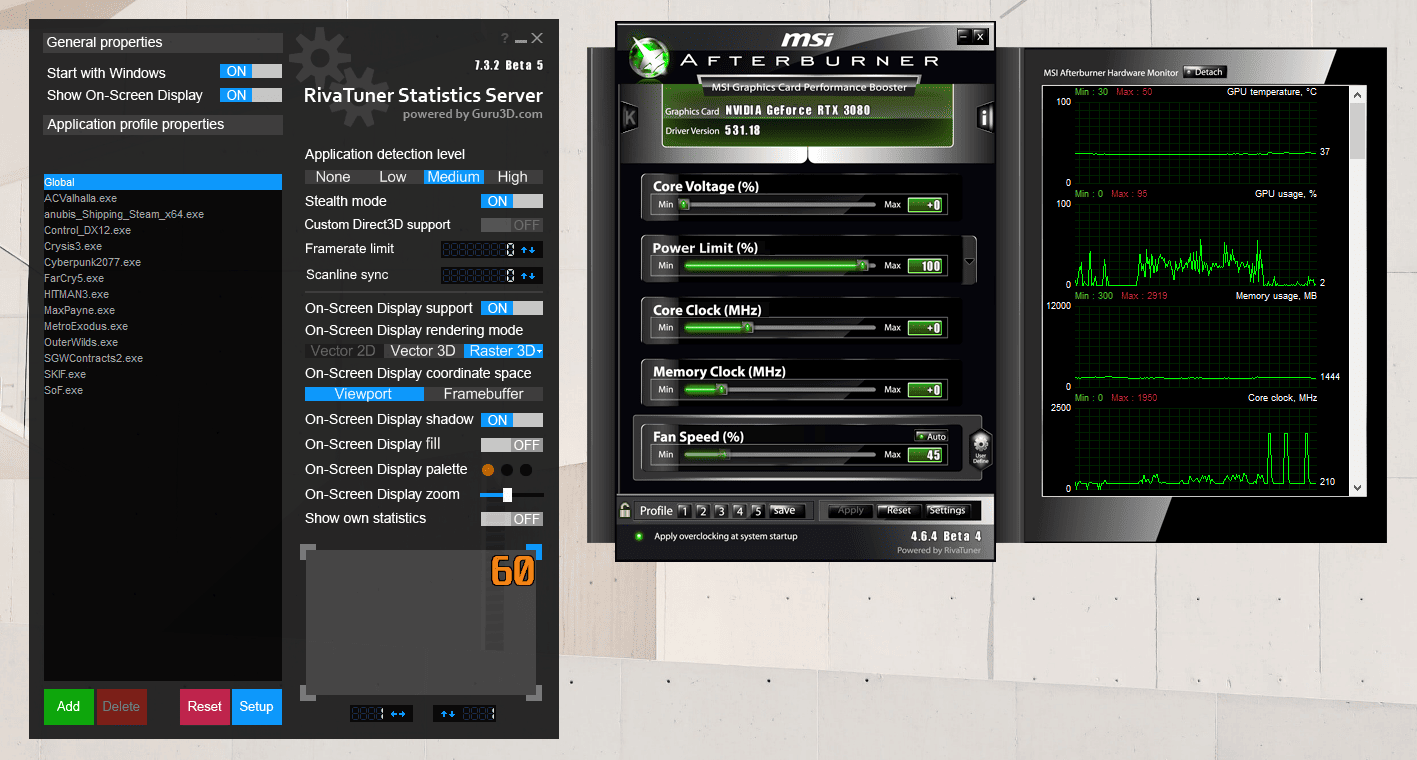Set detection level to Low
The image size is (1417, 760).
tap(393, 177)
